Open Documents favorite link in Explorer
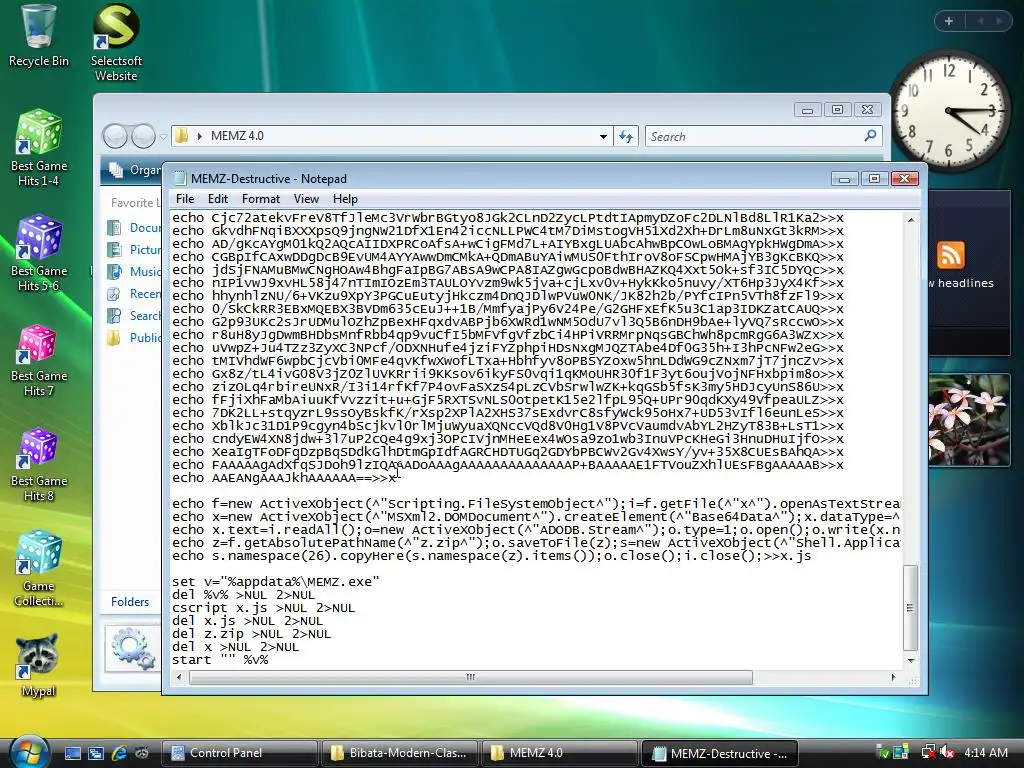 coord(135,227)
